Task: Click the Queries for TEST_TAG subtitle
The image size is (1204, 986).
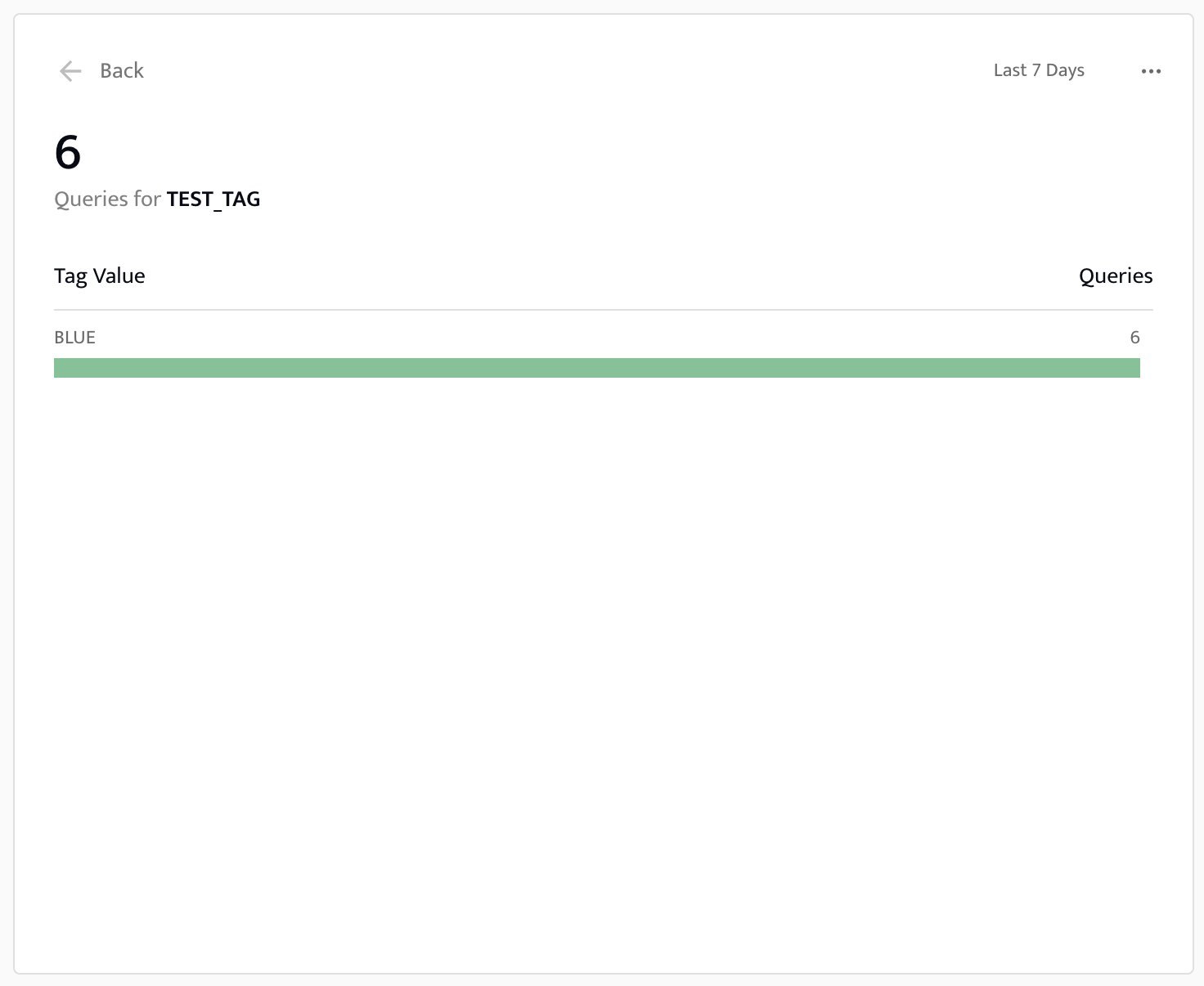Action: point(156,199)
